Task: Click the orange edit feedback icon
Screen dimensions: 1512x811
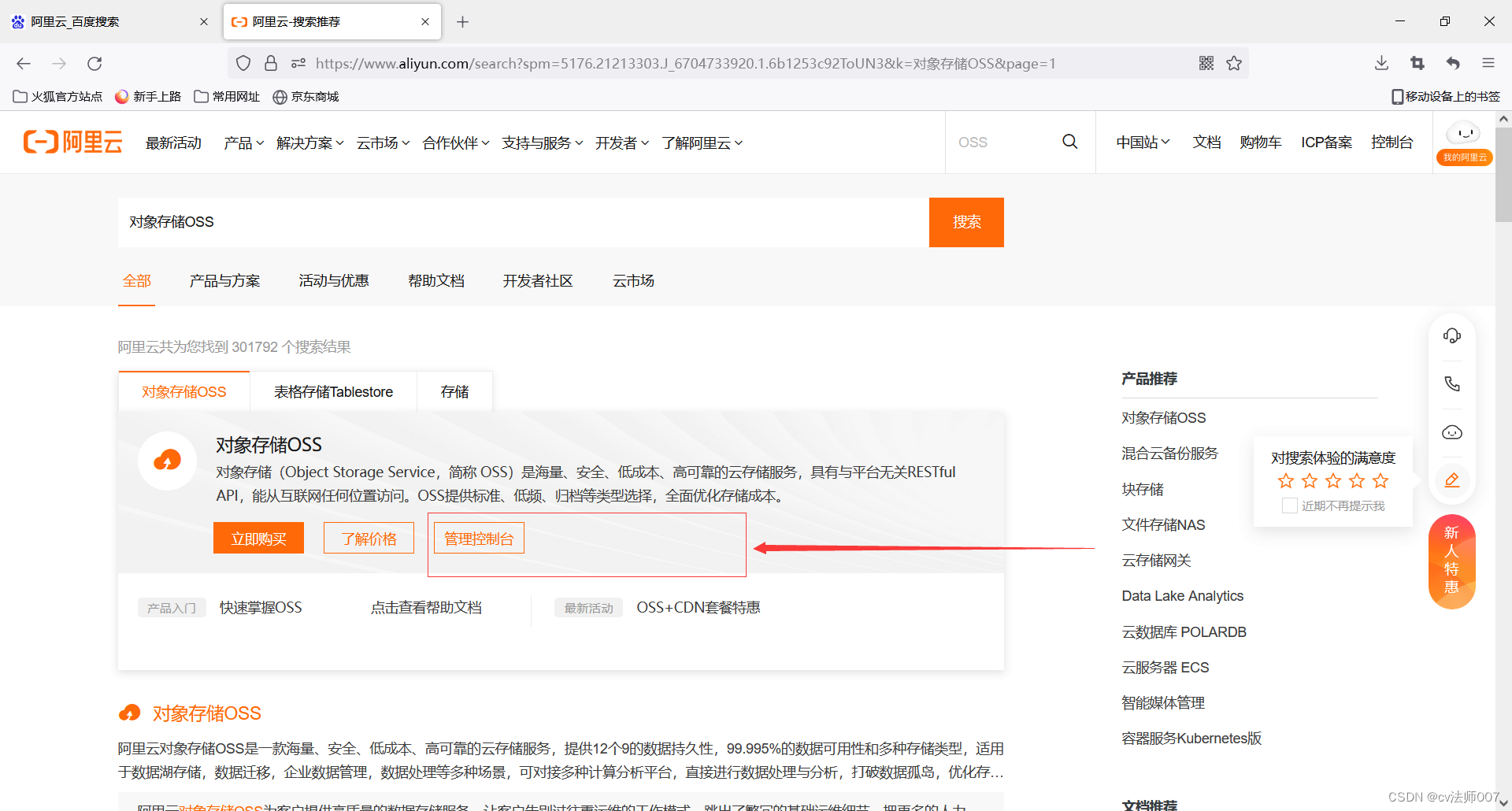Action: (x=1452, y=480)
